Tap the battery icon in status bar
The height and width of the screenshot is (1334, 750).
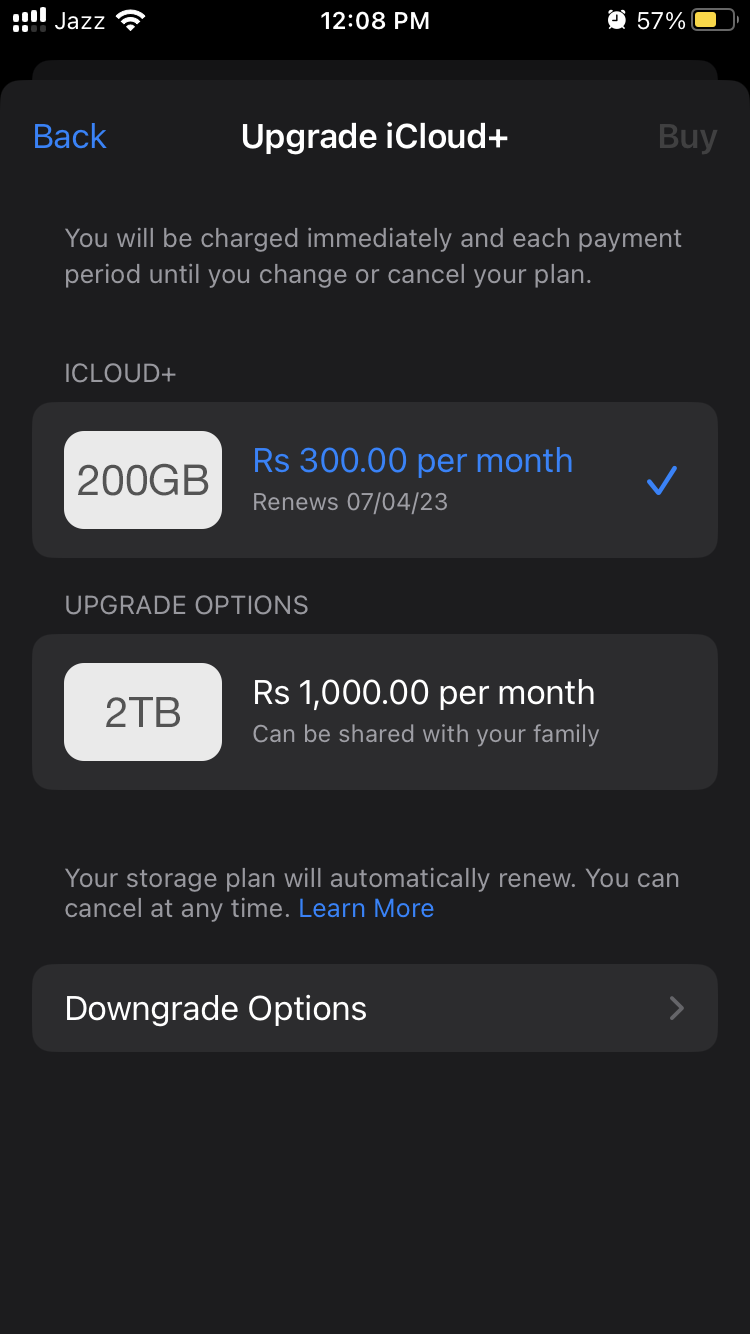[714, 20]
